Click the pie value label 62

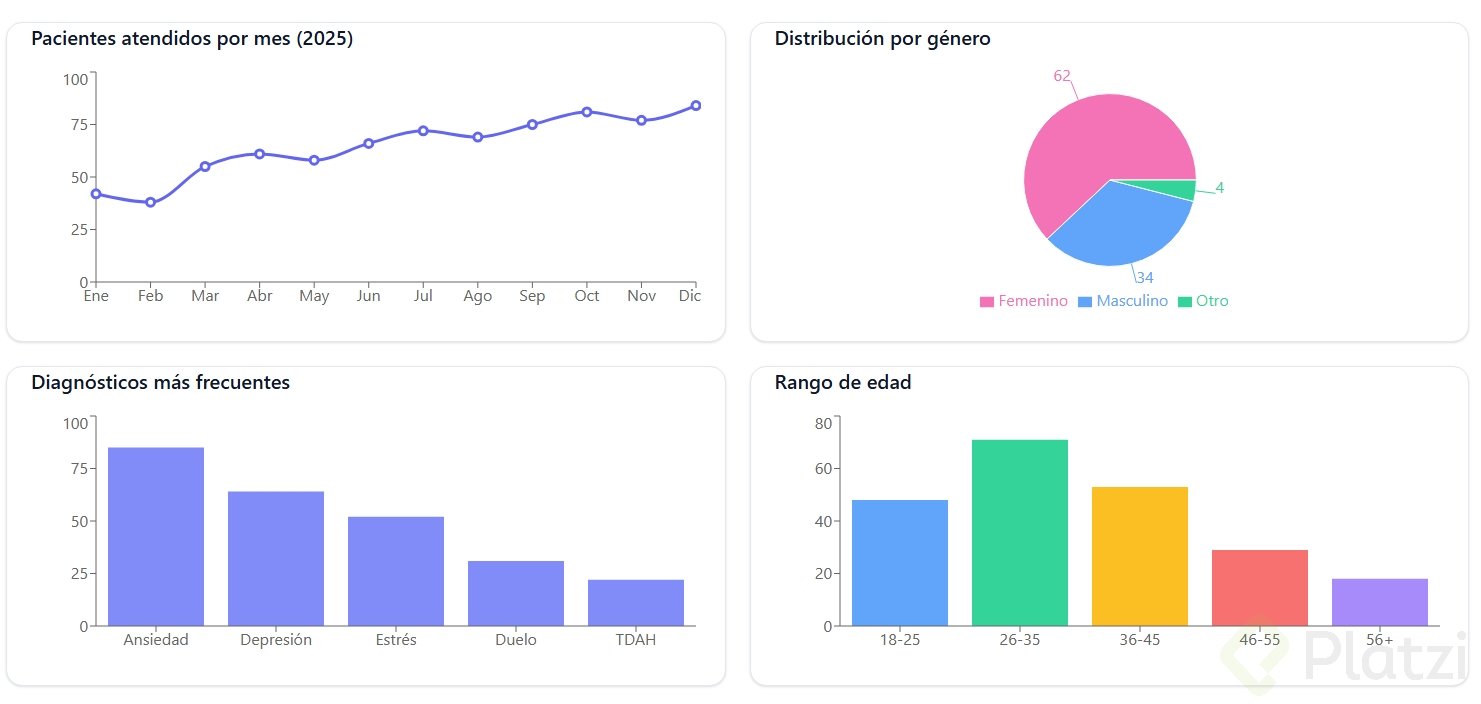coord(1062,76)
